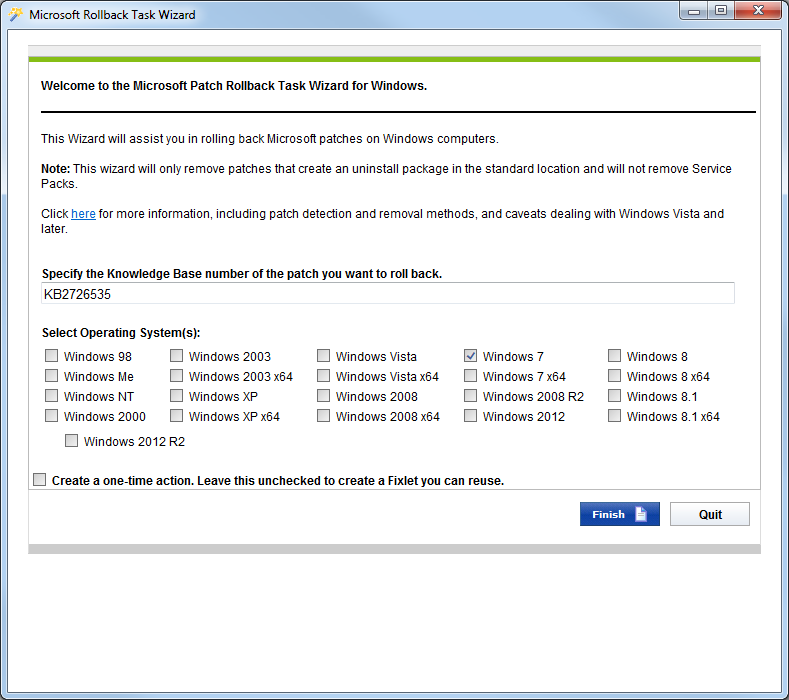Viewport: 789px width, 700px height.
Task: Select the Windows 2012 checkbox
Action: click(470, 416)
